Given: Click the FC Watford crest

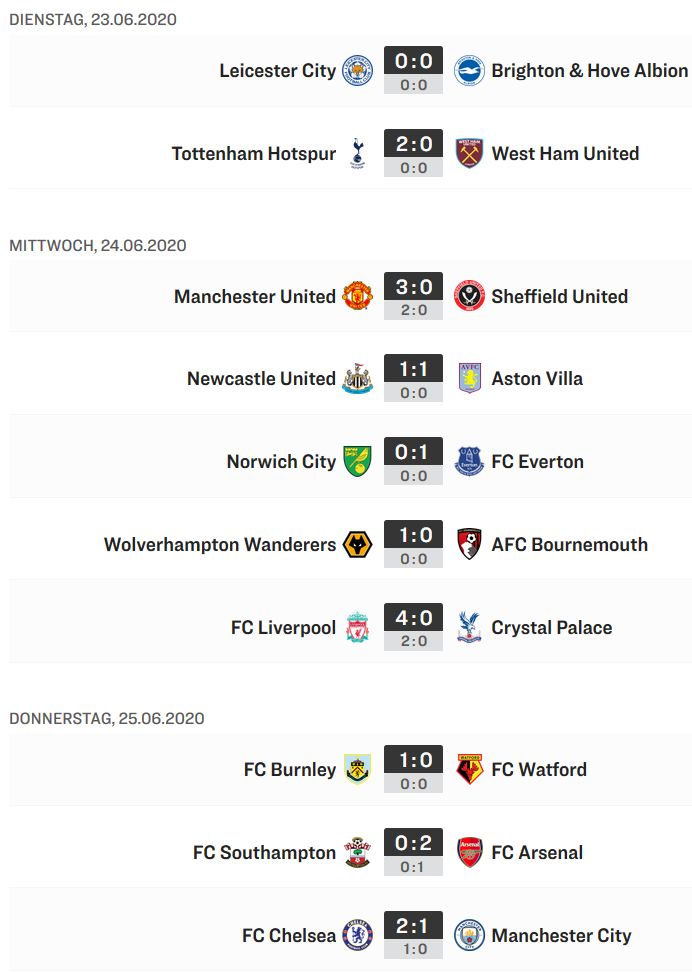Looking at the screenshot, I should (469, 769).
